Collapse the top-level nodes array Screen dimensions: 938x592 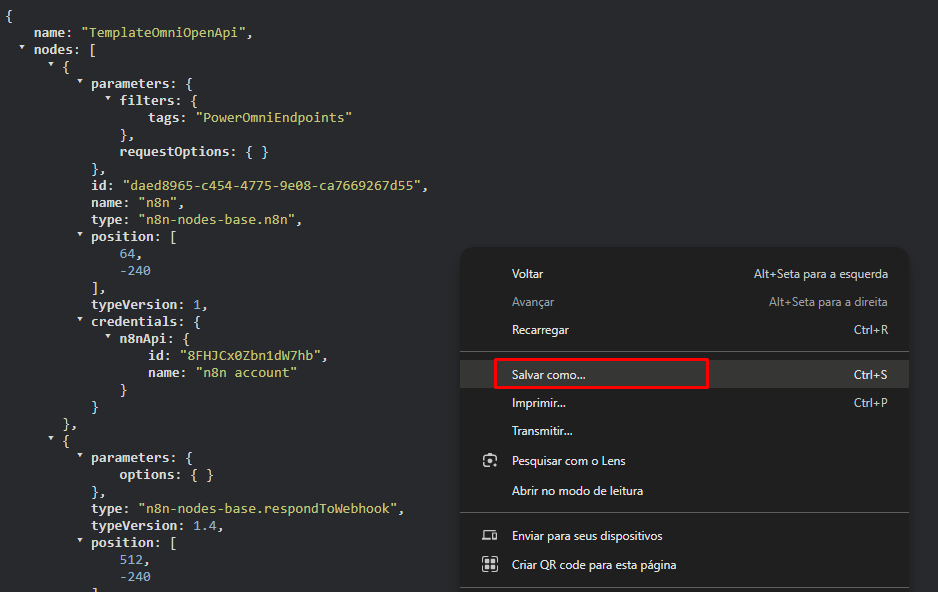tap(21, 48)
